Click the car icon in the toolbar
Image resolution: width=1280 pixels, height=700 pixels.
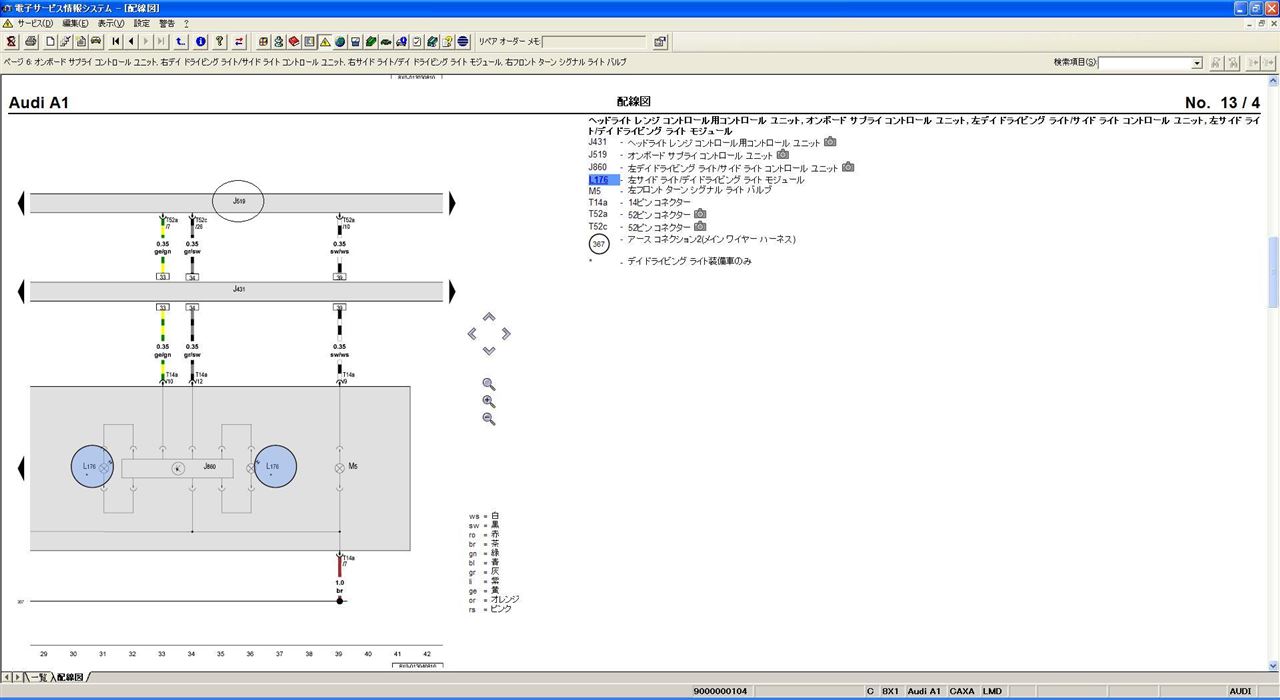click(x=96, y=42)
